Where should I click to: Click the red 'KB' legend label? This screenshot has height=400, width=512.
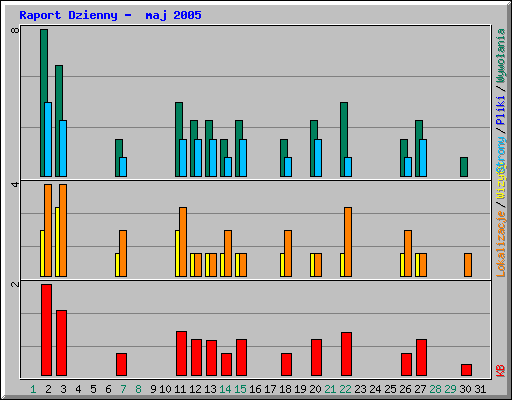pyautogui.click(x=500, y=371)
